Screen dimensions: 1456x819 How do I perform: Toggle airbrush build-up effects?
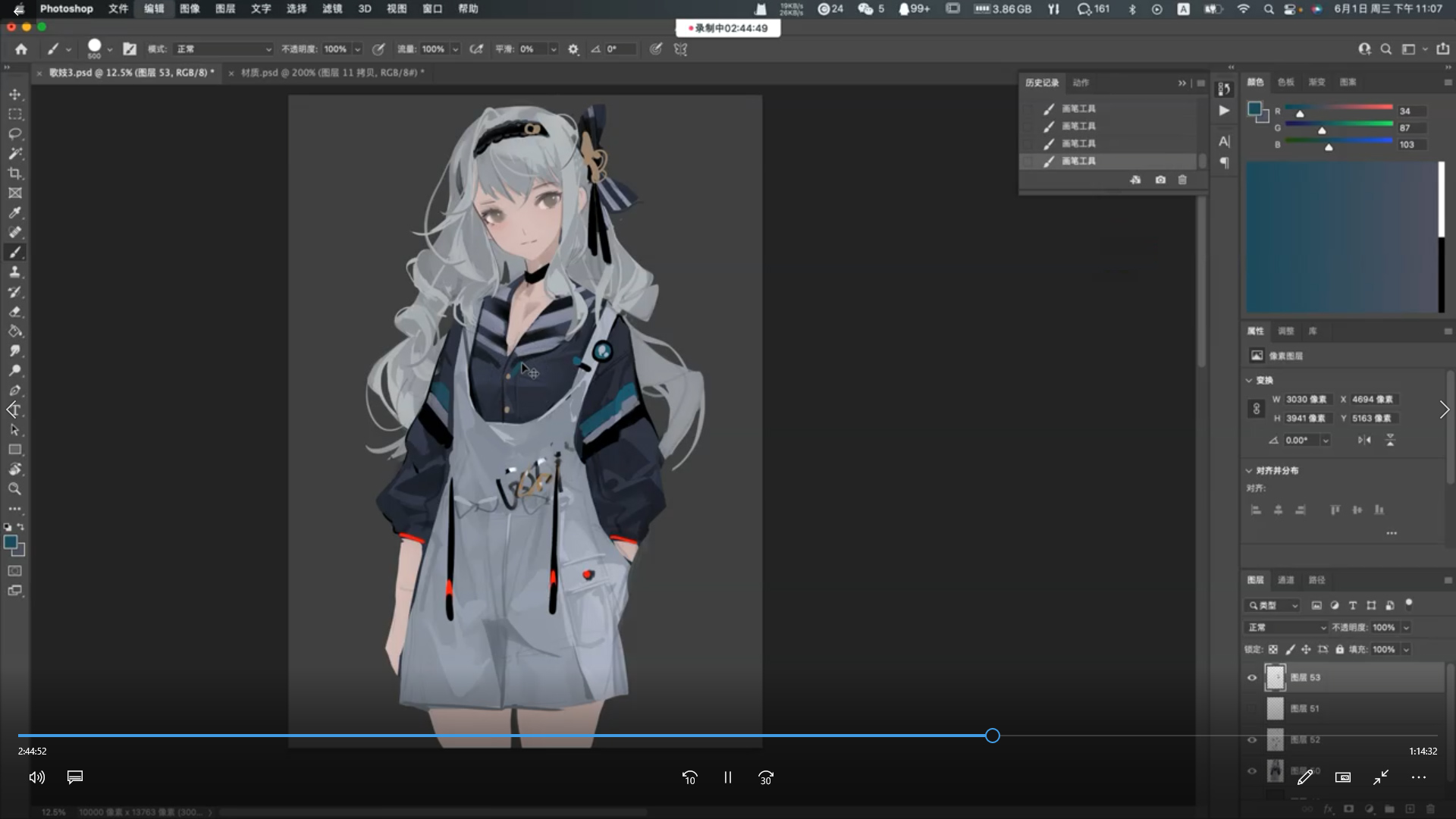pyautogui.click(x=476, y=49)
